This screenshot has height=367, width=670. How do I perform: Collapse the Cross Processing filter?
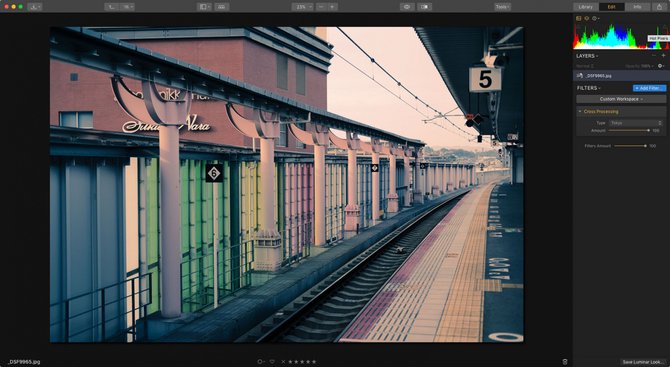pyautogui.click(x=580, y=112)
